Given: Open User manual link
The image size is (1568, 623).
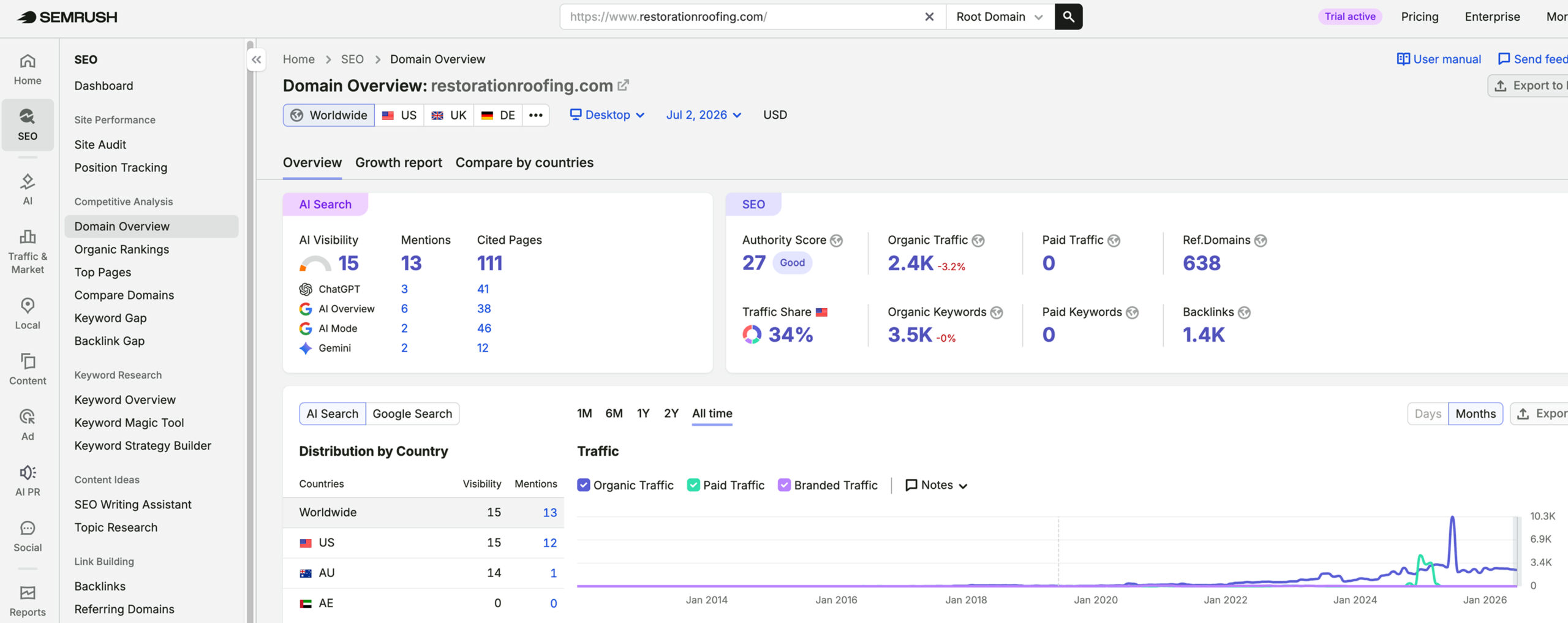Looking at the screenshot, I should point(1439,59).
